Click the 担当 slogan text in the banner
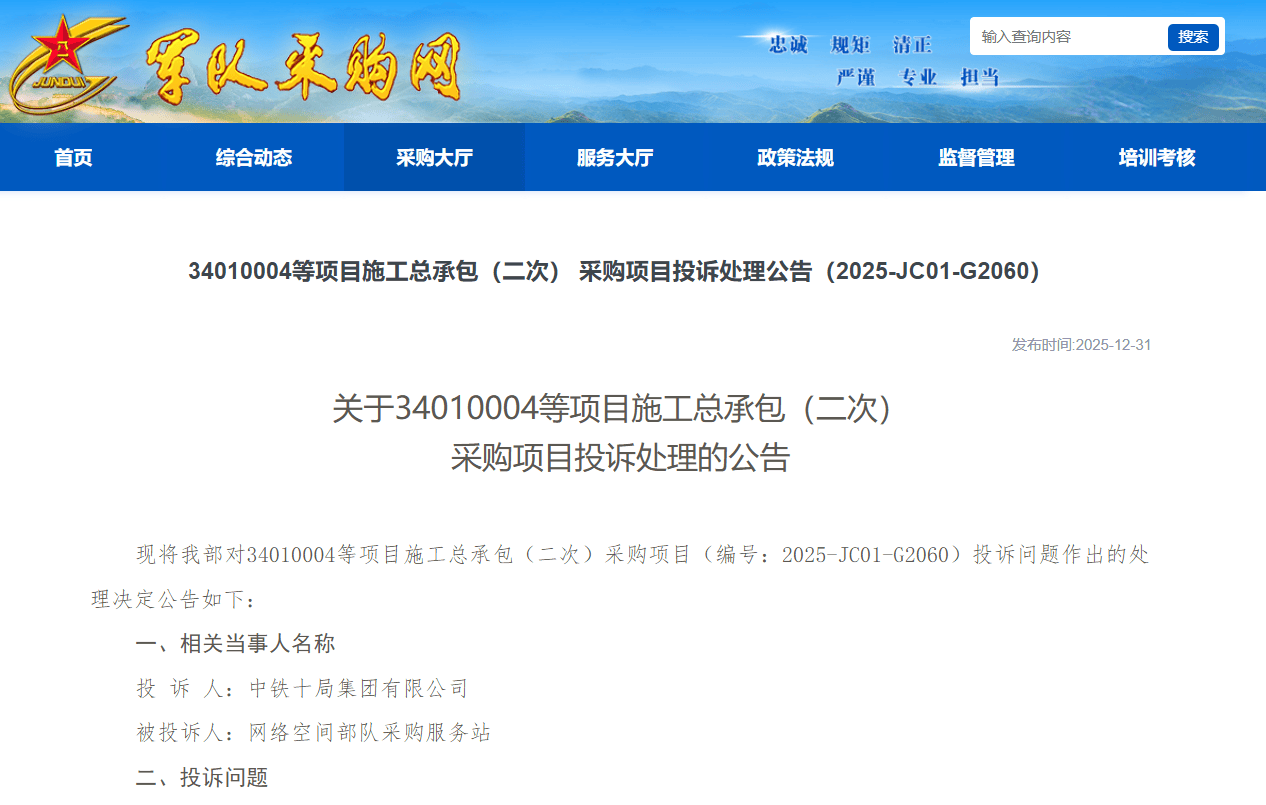This screenshot has width=1266, height=805. coord(980,78)
